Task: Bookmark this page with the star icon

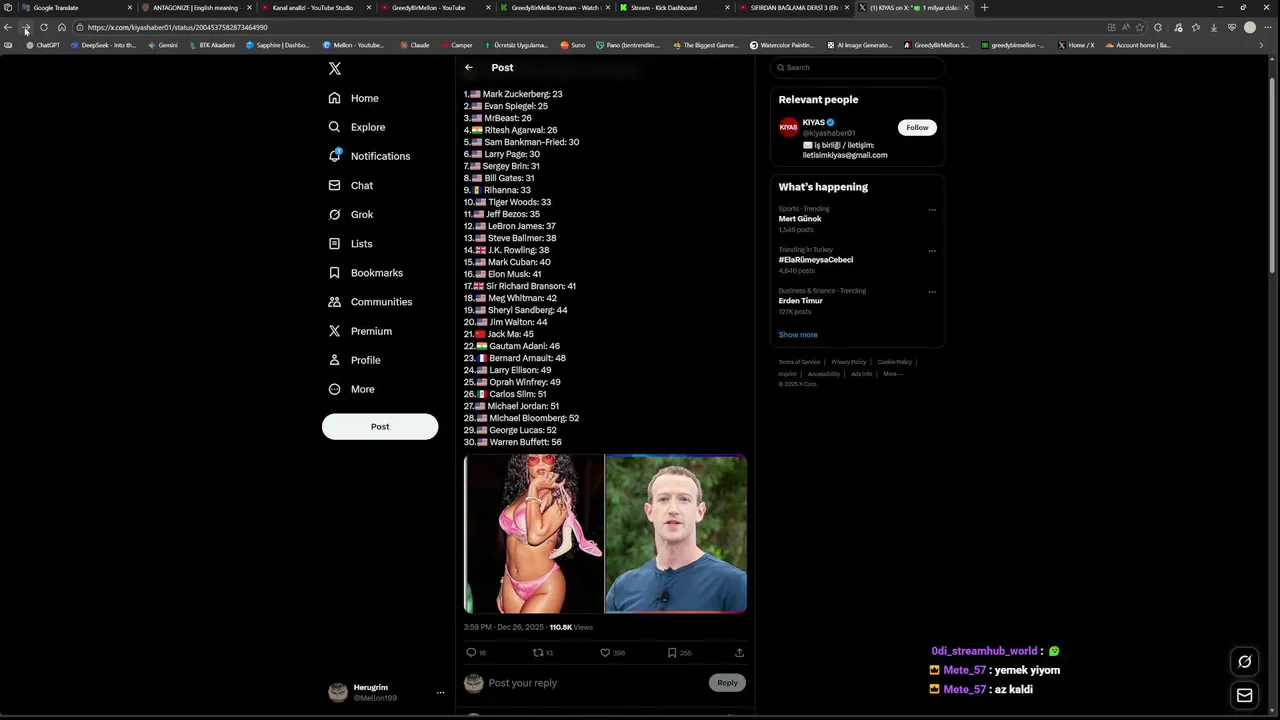Action: click(1139, 27)
